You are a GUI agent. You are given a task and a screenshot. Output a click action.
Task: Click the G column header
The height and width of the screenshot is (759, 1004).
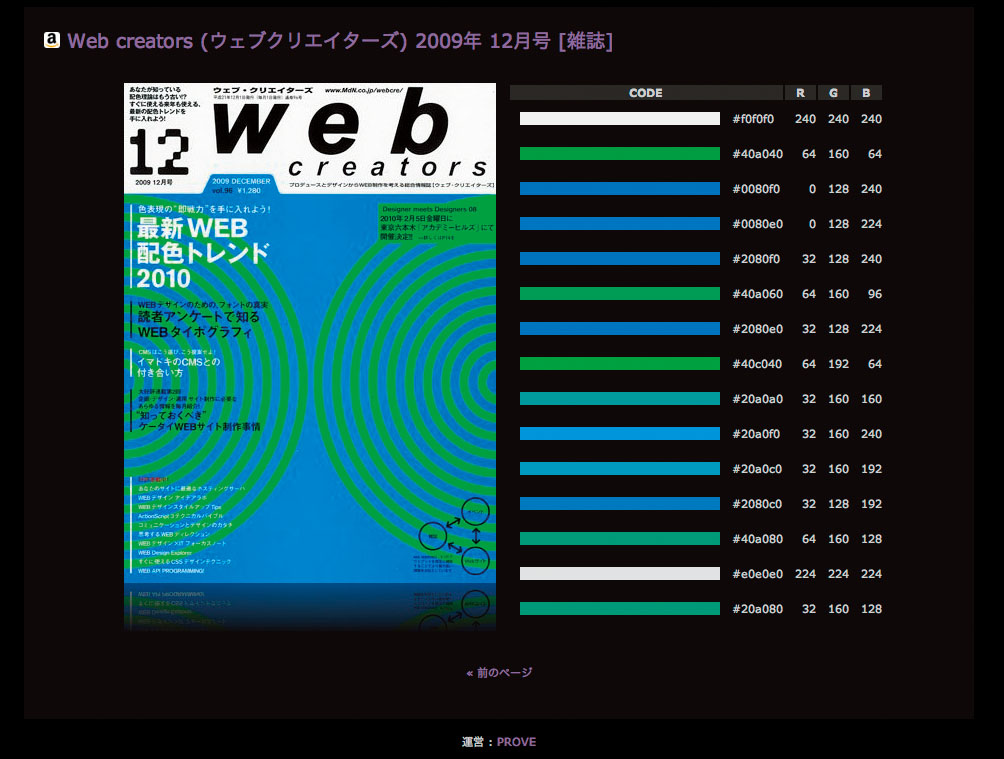[833, 92]
